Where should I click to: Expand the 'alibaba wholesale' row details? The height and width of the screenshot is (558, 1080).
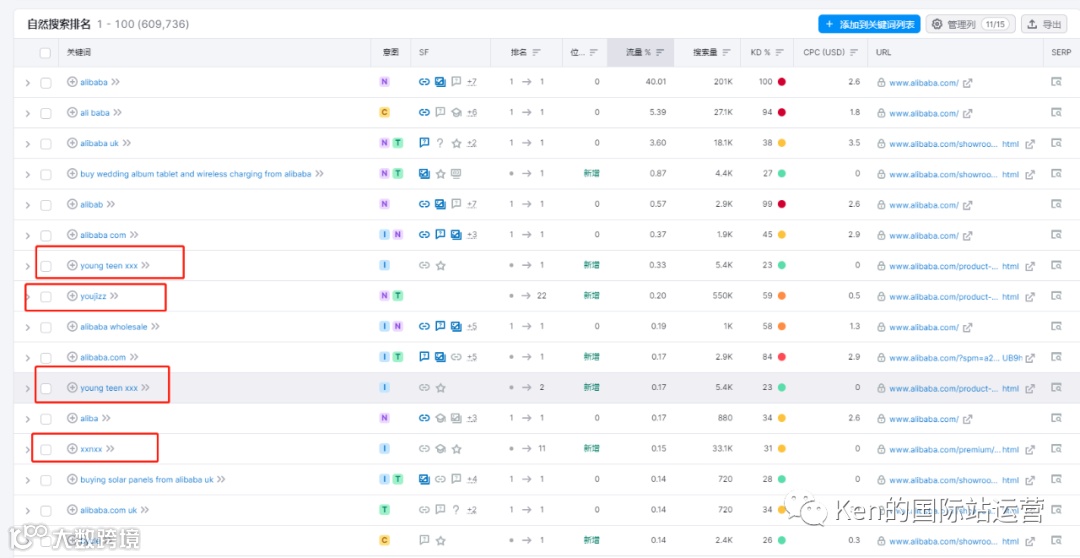coord(28,328)
